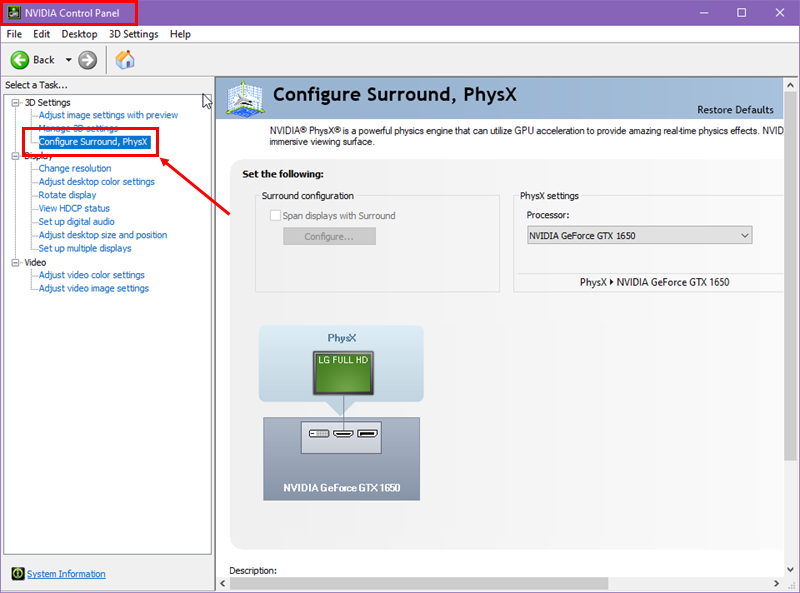Click Restore Defaults link

click(735, 110)
